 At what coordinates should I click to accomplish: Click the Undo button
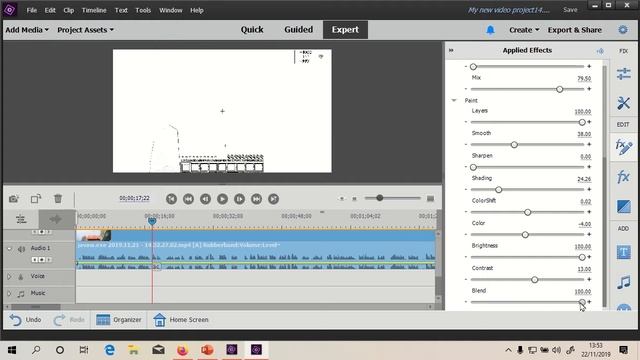click(25, 320)
